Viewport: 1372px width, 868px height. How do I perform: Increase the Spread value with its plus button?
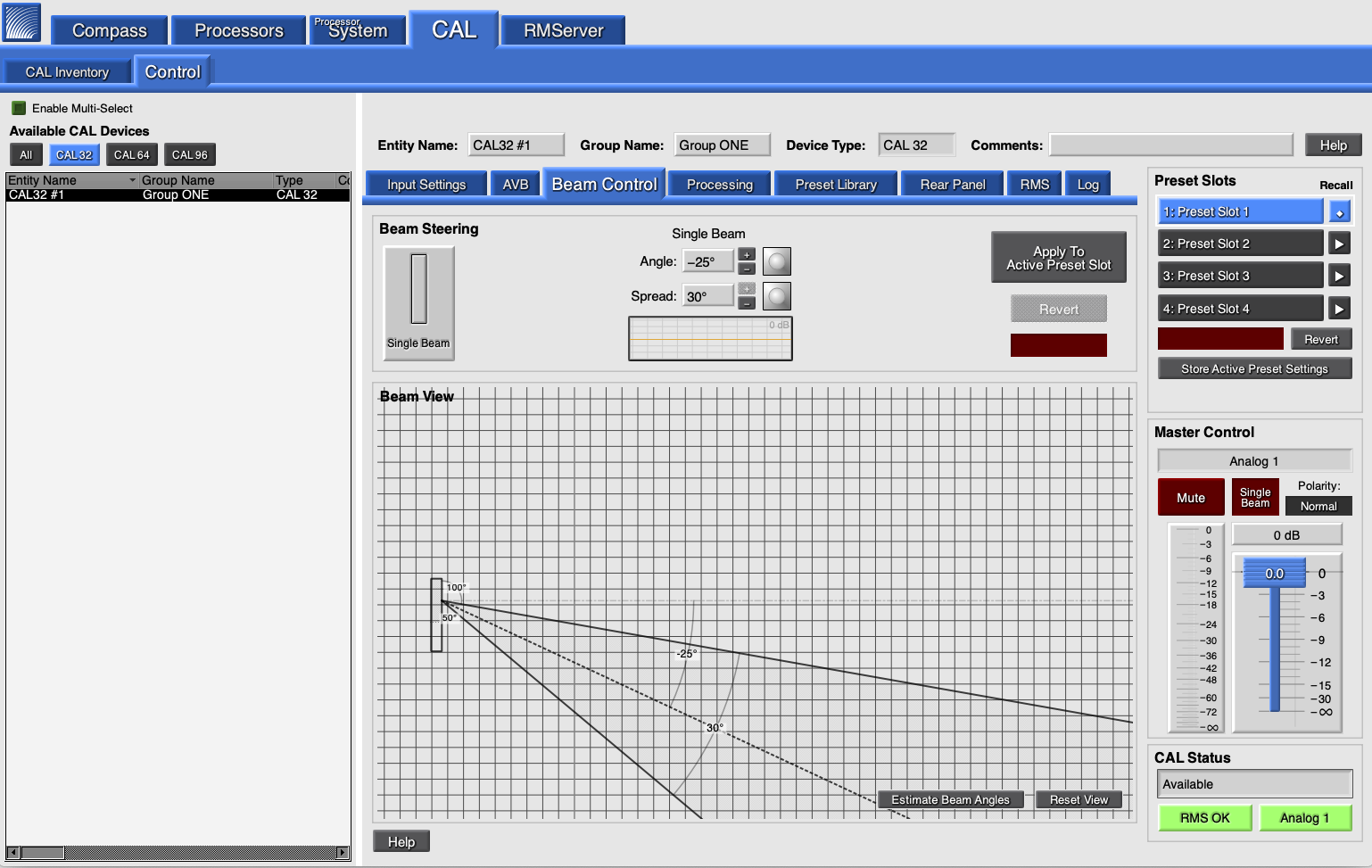[747, 289]
